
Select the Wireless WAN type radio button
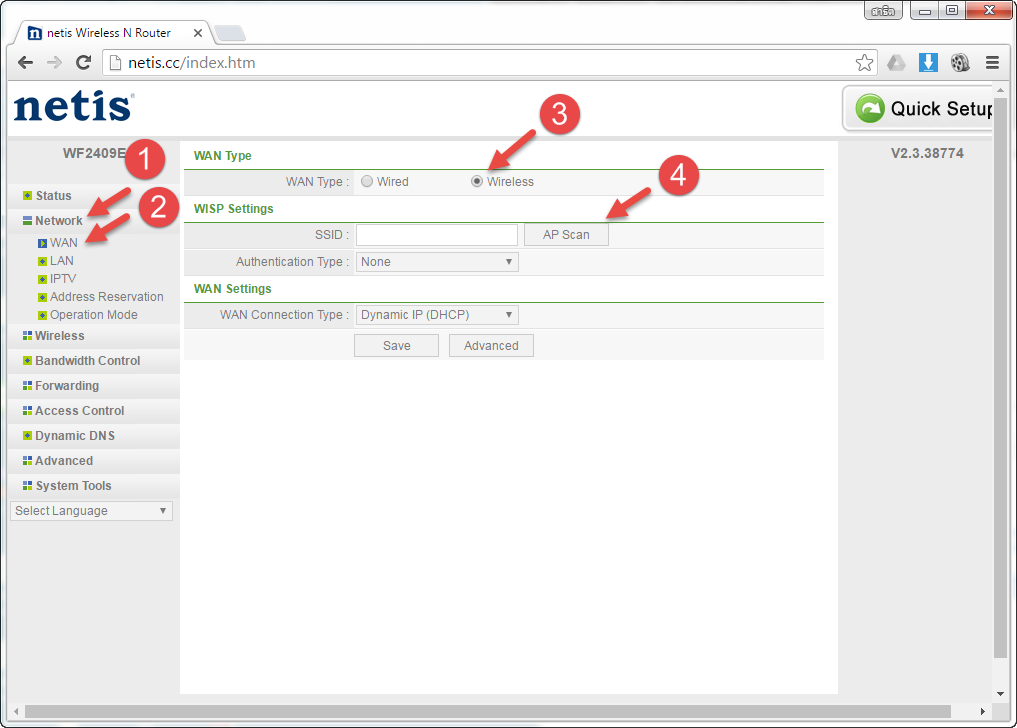click(477, 182)
